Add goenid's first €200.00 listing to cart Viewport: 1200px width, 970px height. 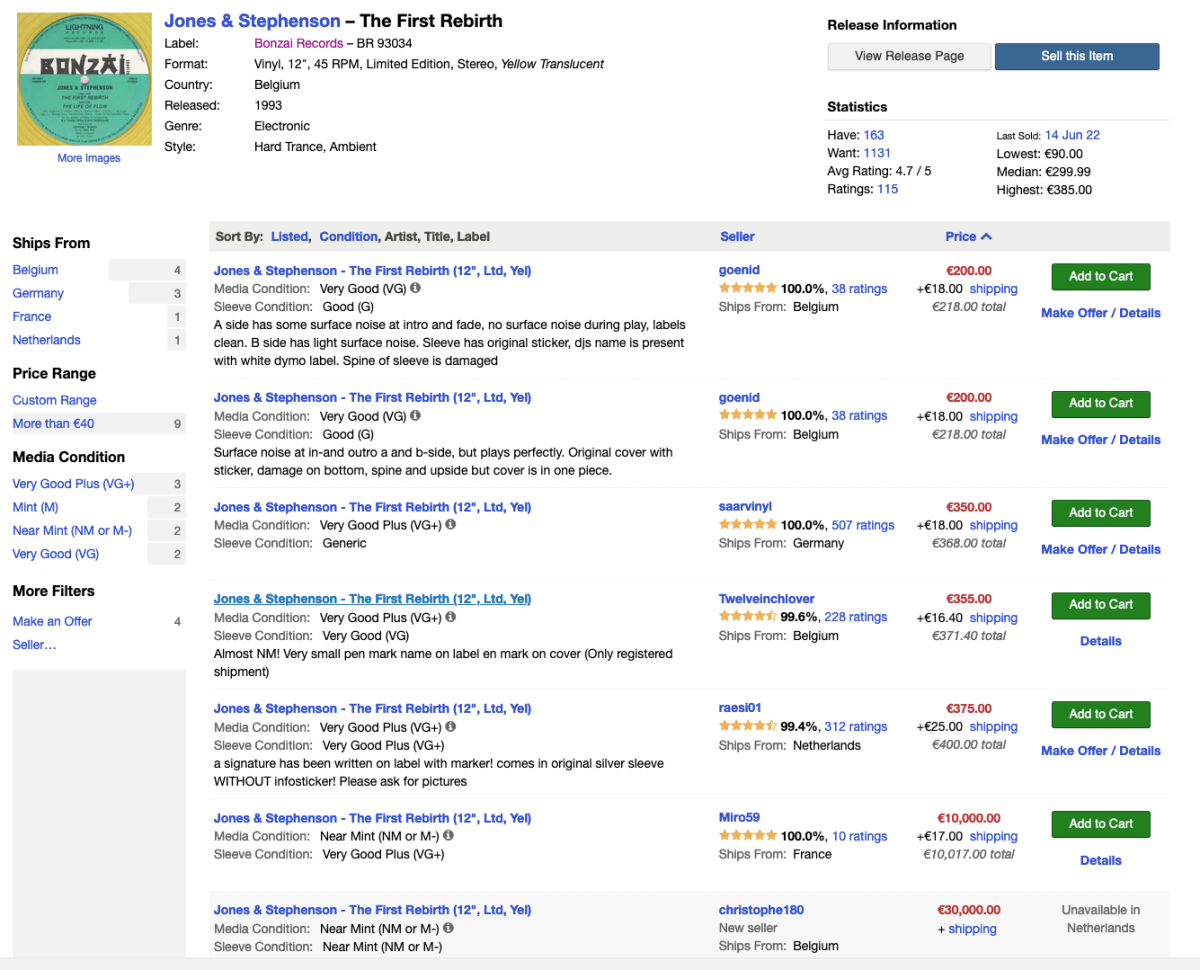pyautogui.click(x=1100, y=277)
